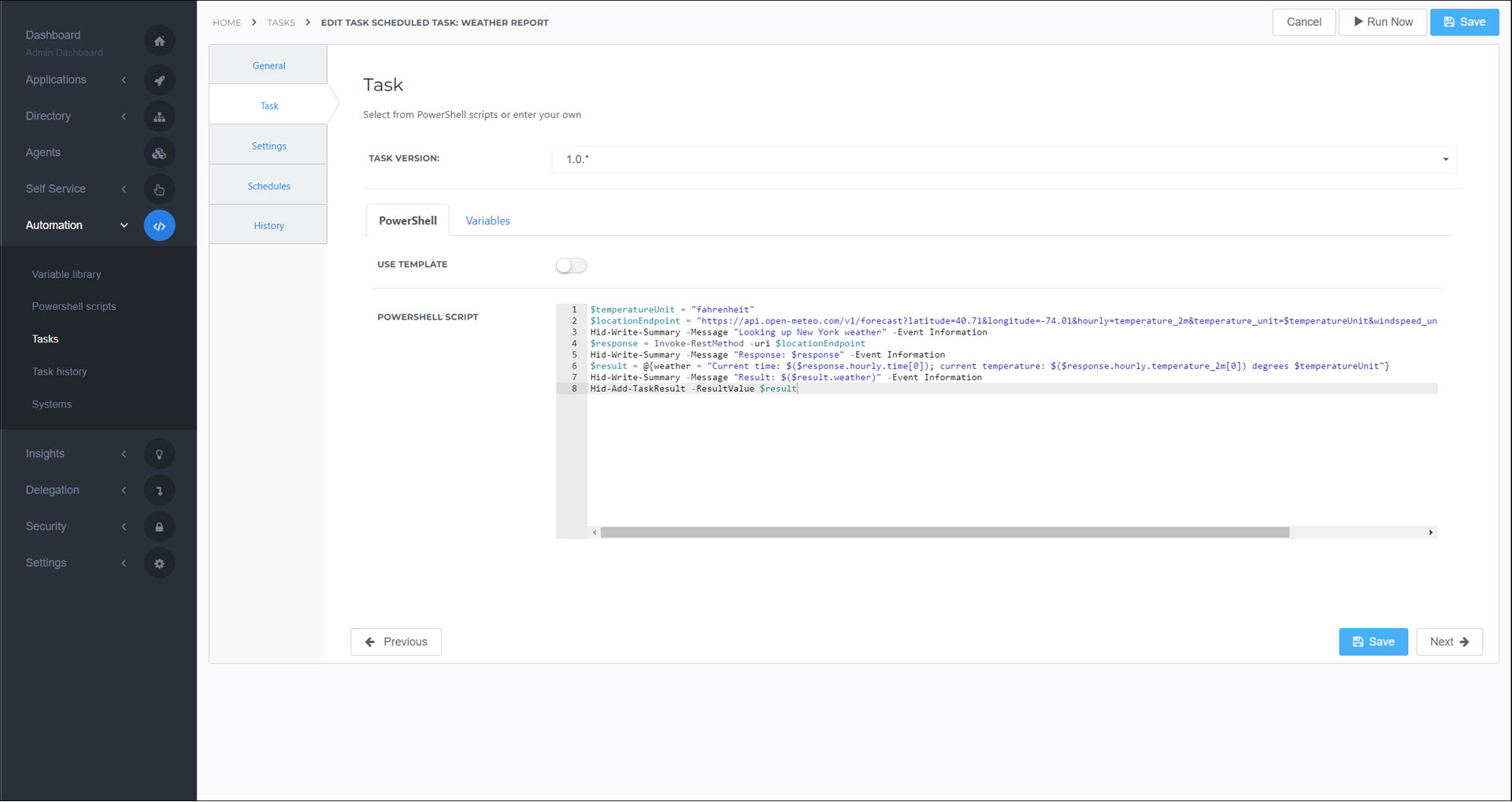The height and width of the screenshot is (802, 1512).
Task: Expand the Directory menu chevron
Action: point(124,116)
